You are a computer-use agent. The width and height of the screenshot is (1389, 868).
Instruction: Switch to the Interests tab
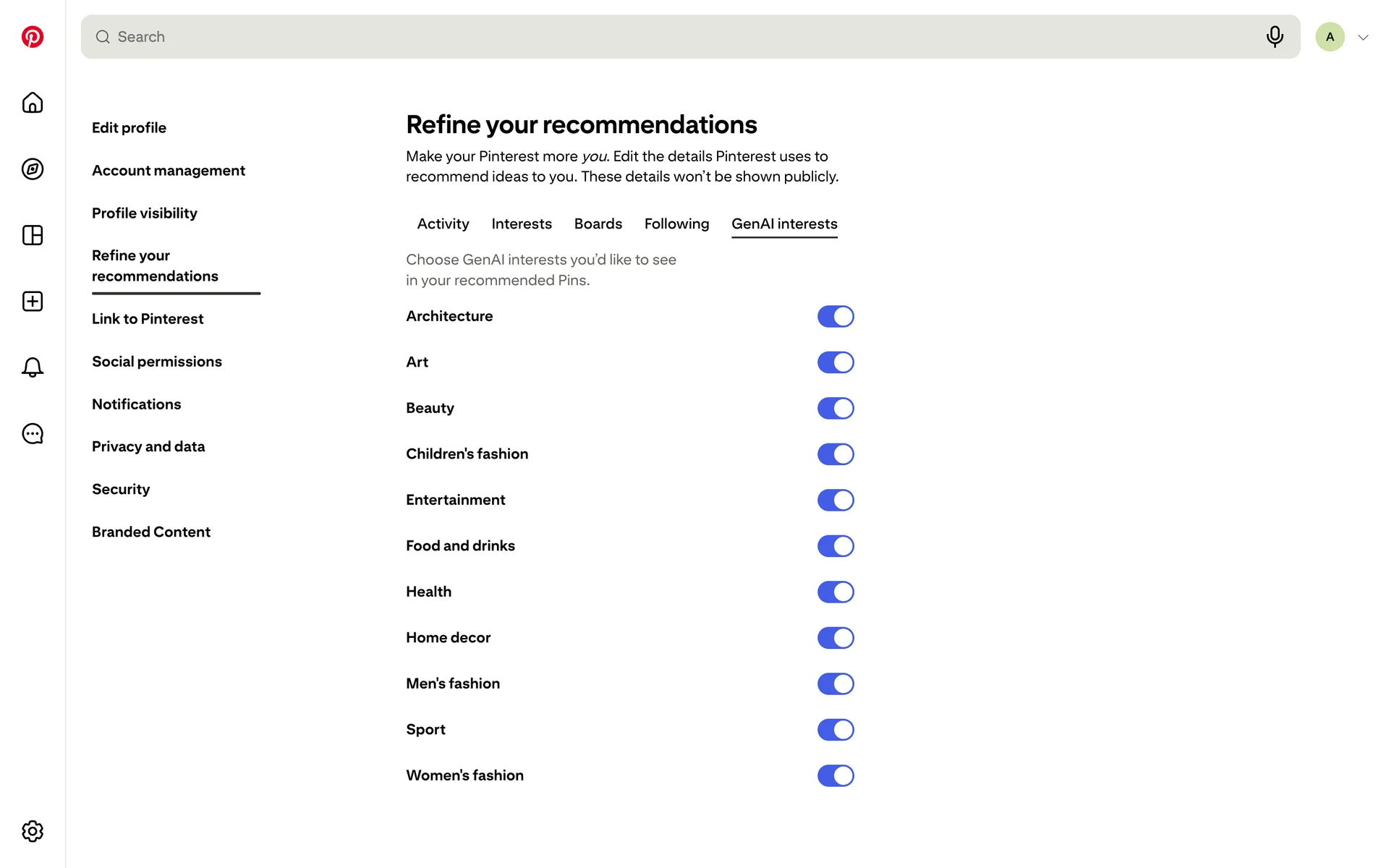521,224
